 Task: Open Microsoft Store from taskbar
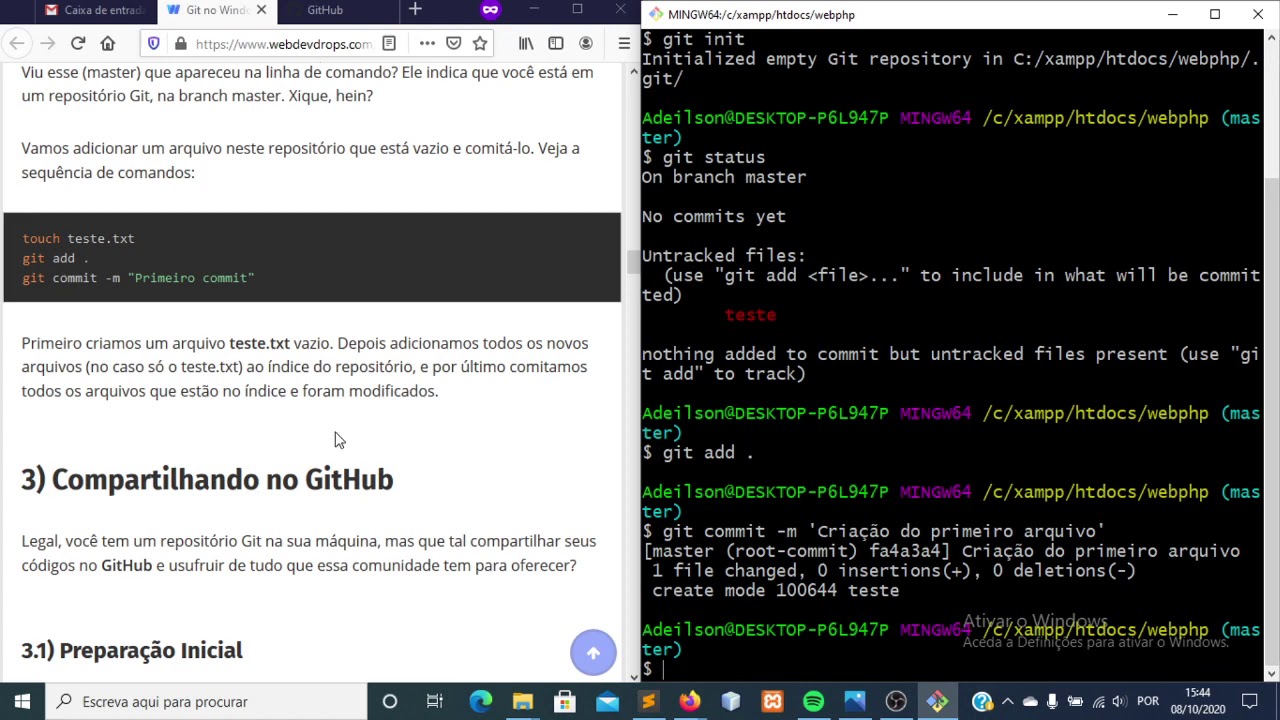click(x=565, y=702)
